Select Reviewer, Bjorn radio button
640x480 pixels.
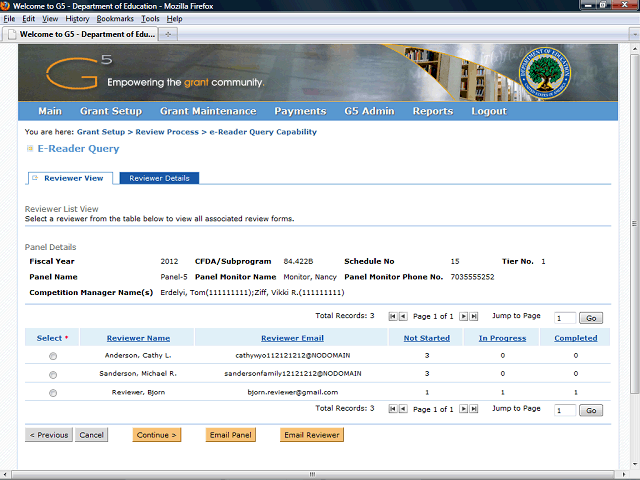[53, 393]
